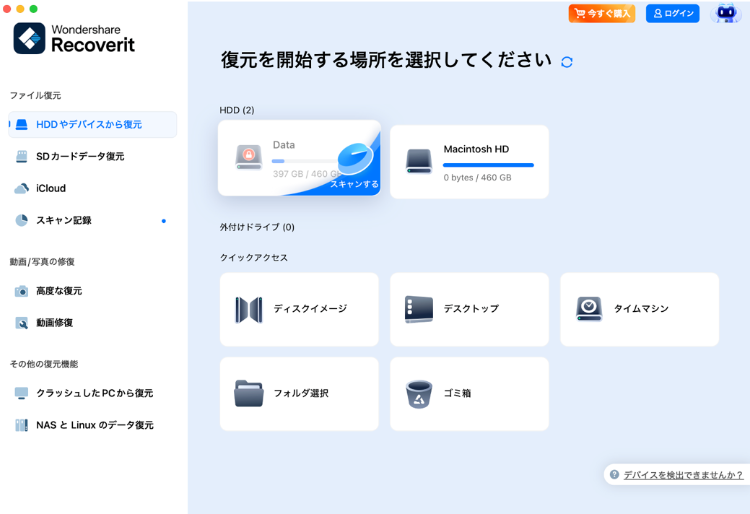This screenshot has width=750, height=514.
Task: Click the question mark help icon
Action: pos(615,474)
